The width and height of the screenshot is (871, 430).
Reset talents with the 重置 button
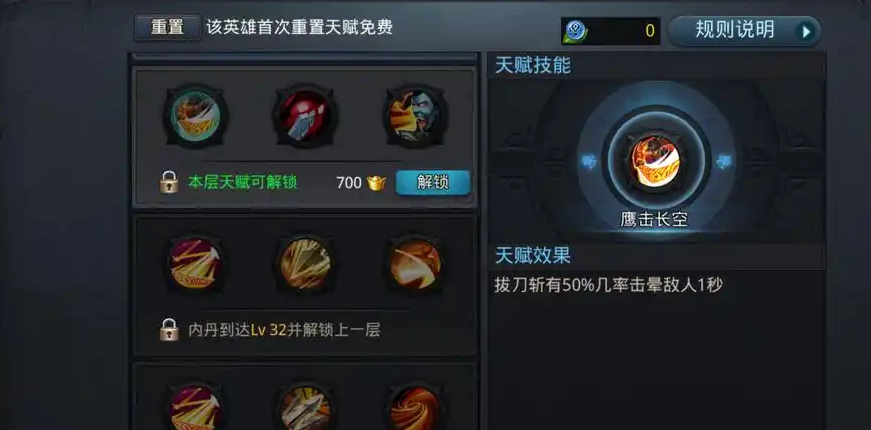[167, 27]
